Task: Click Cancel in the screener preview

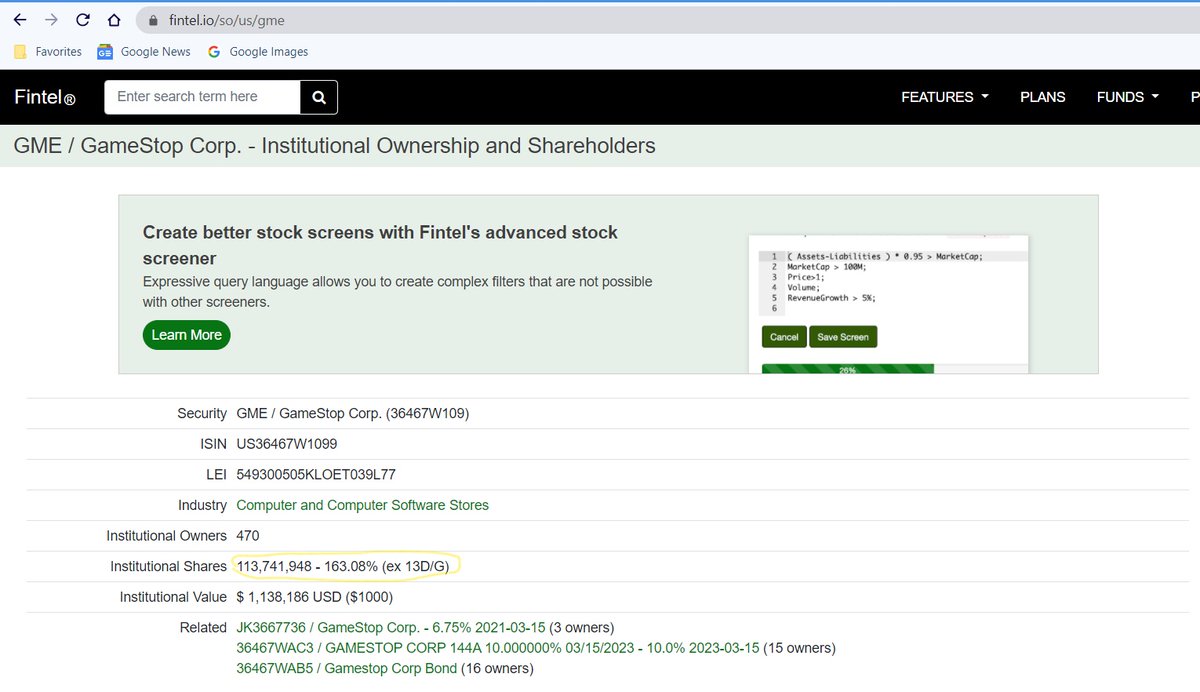Action: coord(784,337)
